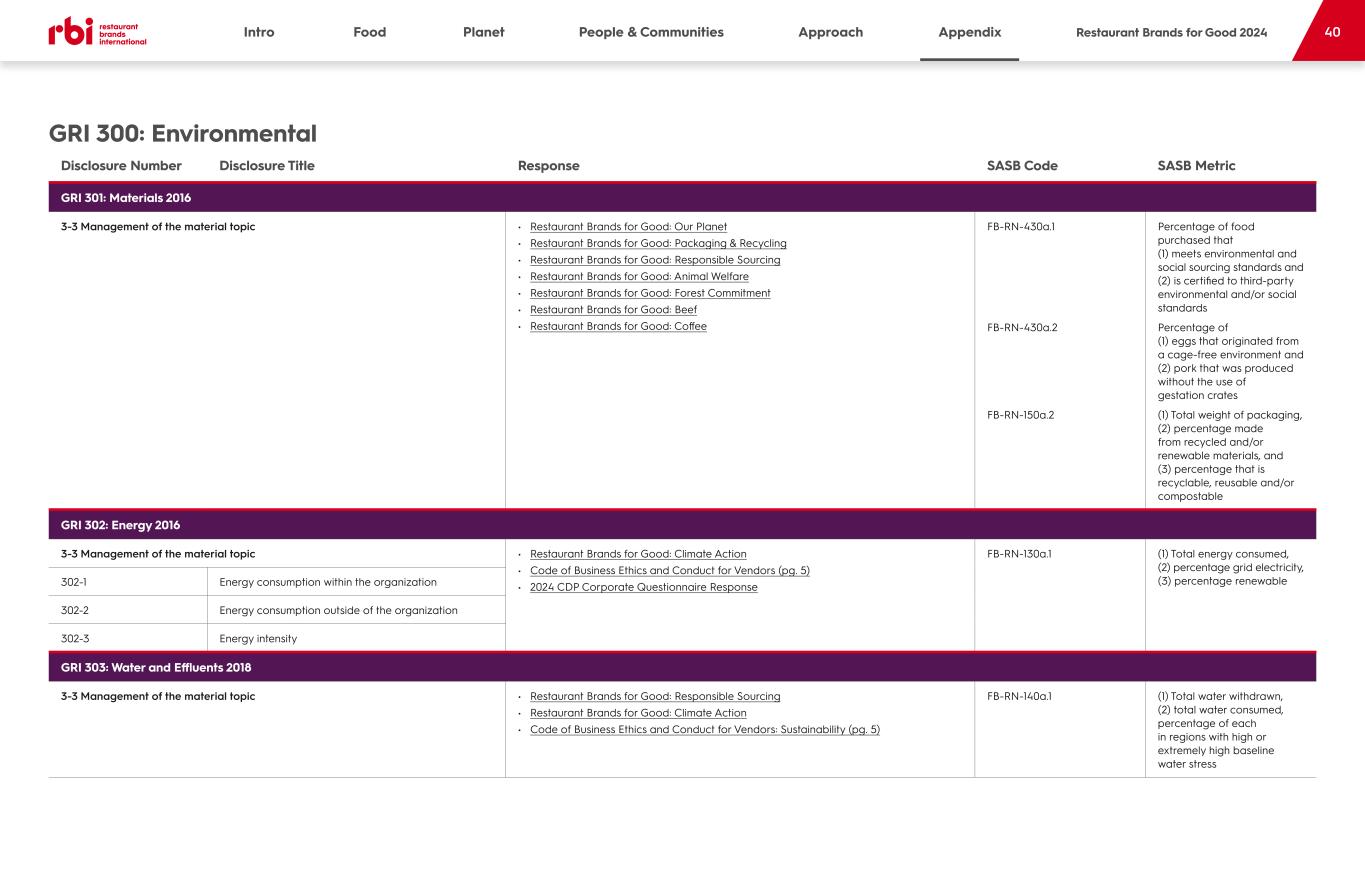Click the RBI logo in the header
Viewport: 1365px width, 878px height.
coord(97,32)
